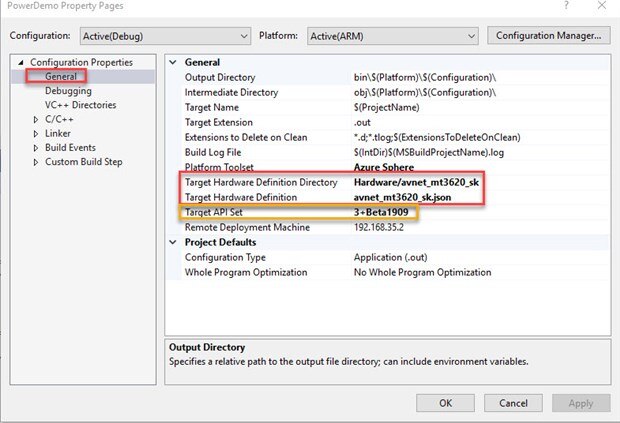Click the Application (.out) value
The width and height of the screenshot is (620, 423).
point(390,257)
